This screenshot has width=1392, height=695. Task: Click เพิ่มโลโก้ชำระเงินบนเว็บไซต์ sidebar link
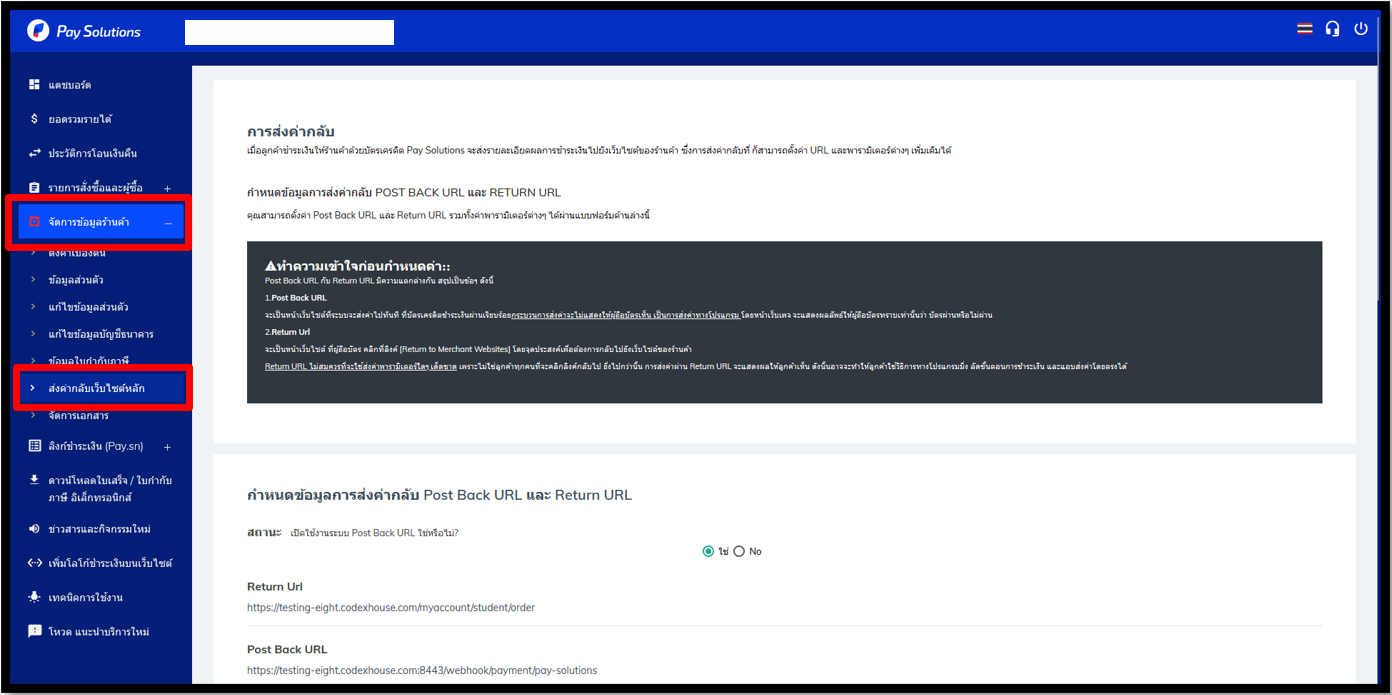pyautogui.click(x=110, y=563)
